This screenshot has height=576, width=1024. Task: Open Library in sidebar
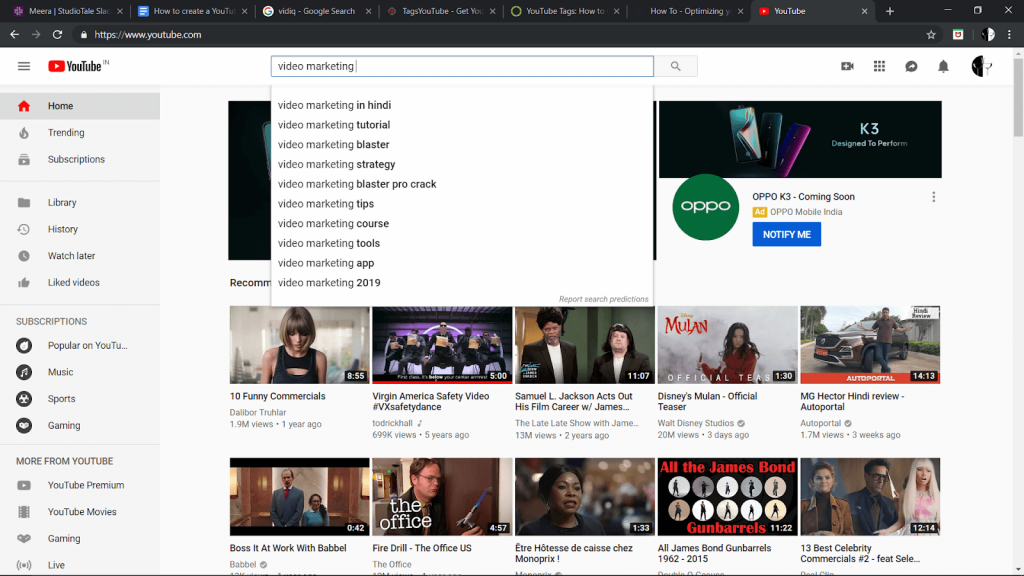pos(80,202)
